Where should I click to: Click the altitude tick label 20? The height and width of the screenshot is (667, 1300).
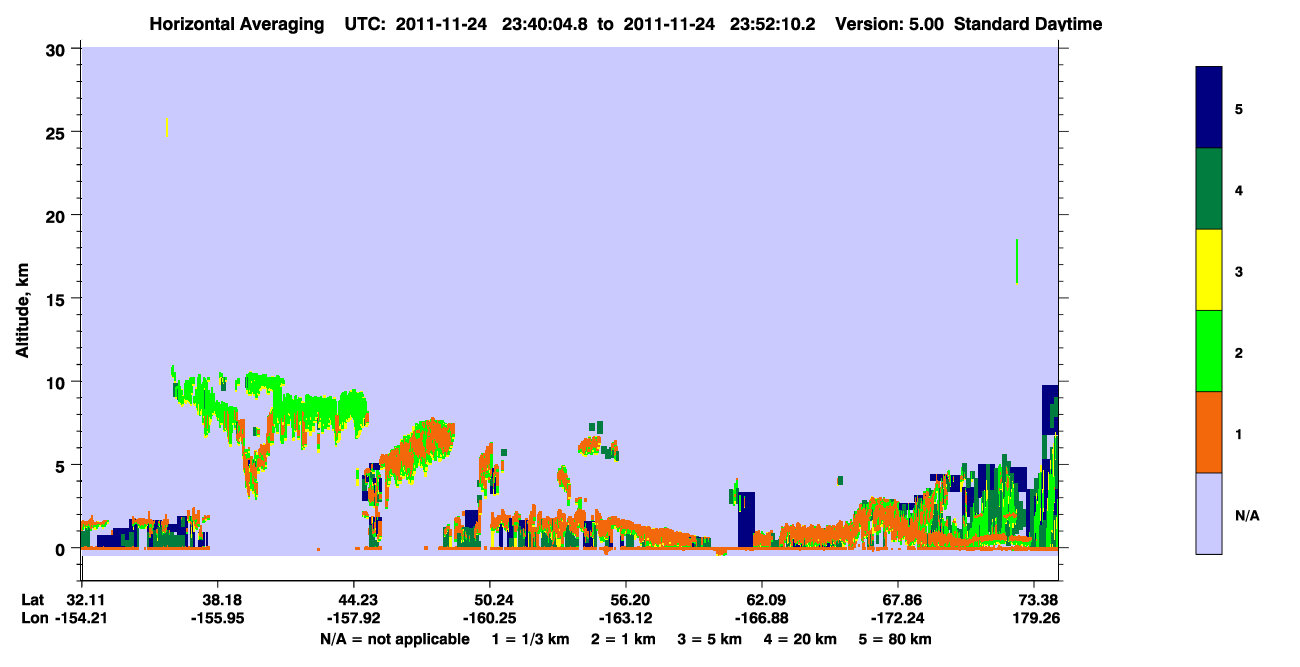58,216
